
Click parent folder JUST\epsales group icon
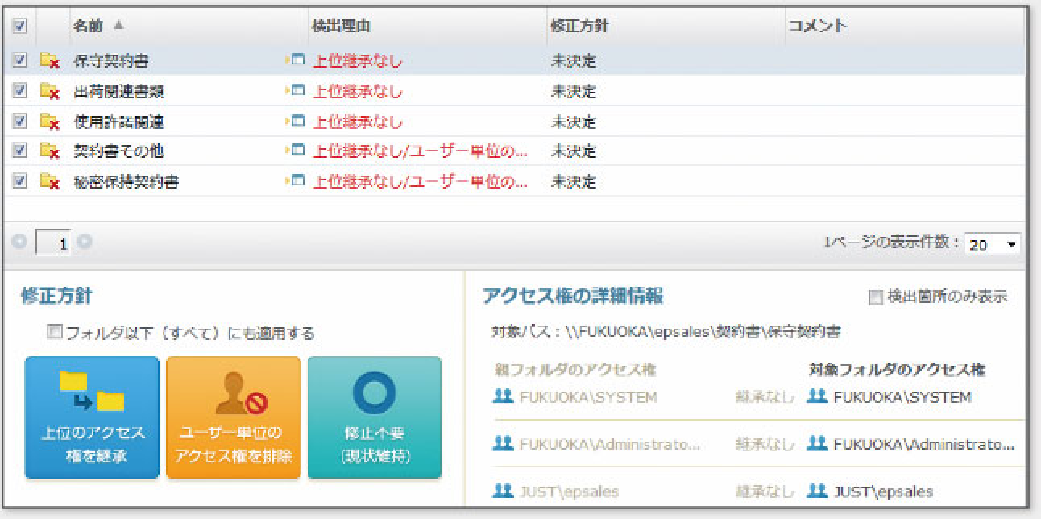click(x=503, y=491)
